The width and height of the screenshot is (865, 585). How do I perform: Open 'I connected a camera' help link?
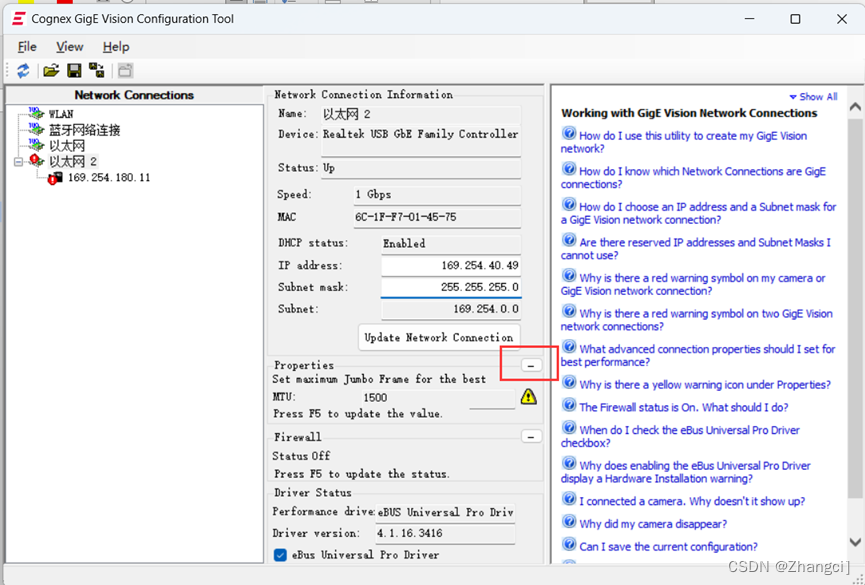coord(692,501)
